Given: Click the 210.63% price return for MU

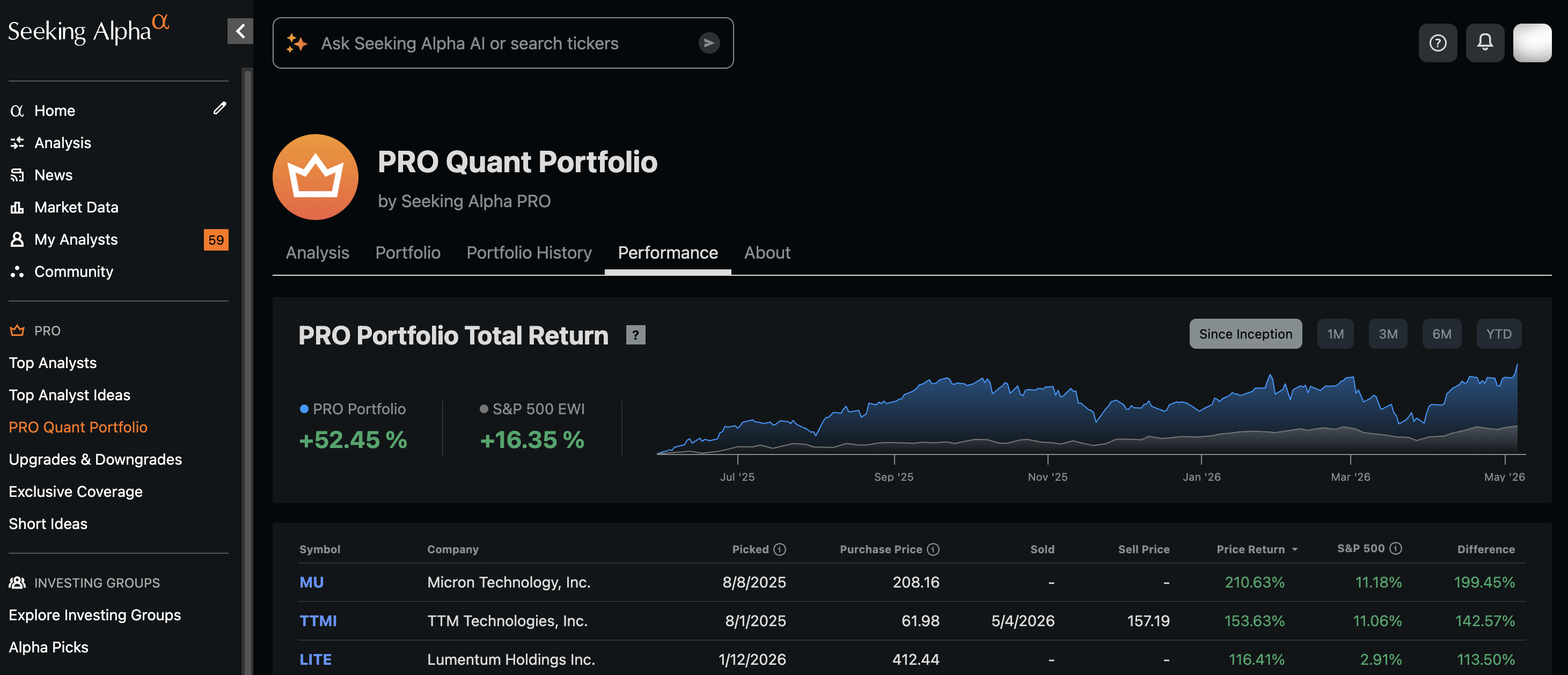Looking at the screenshot, I should coord(1254,583).
